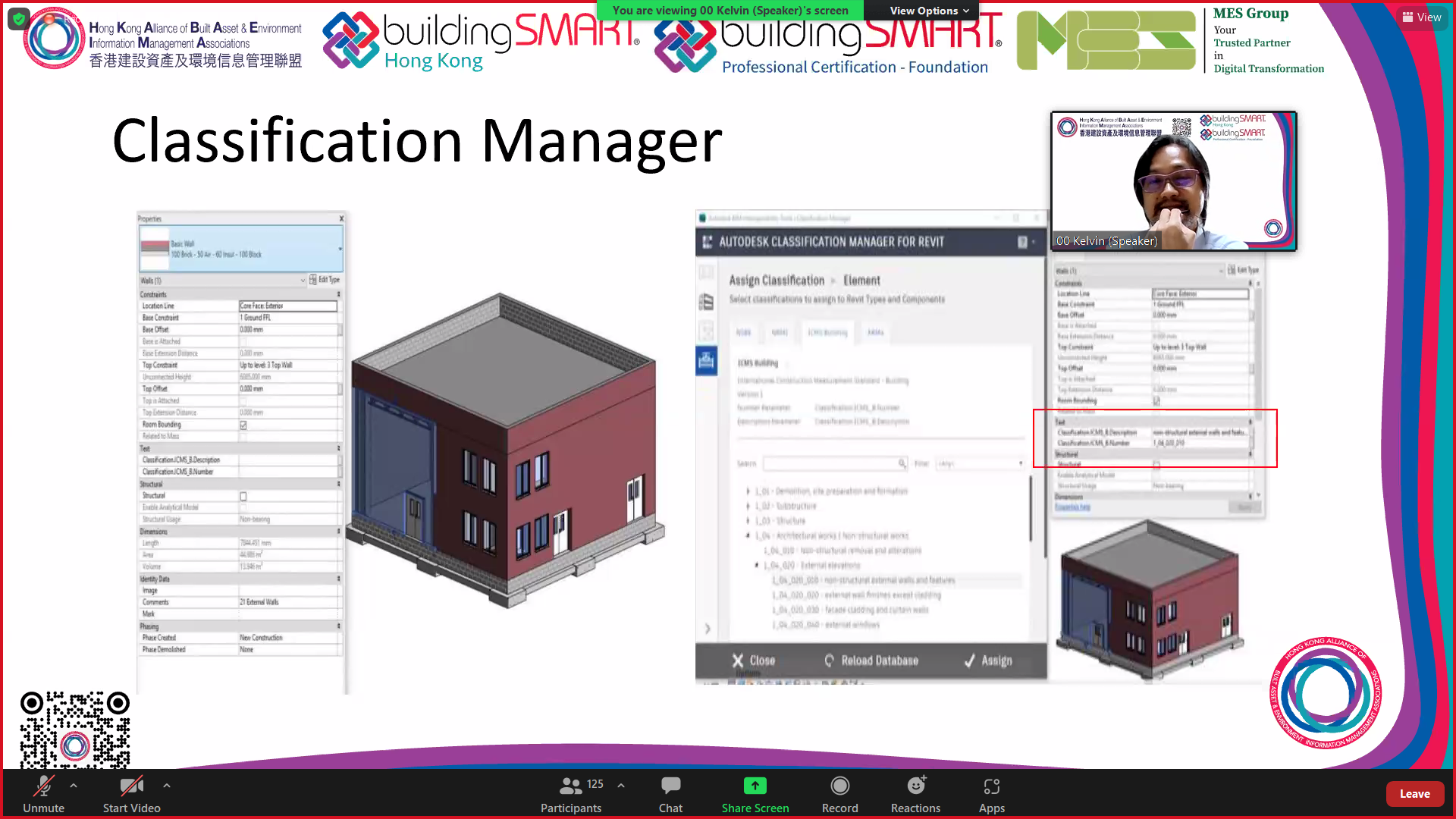Expand video options caret next to Start Video

pyautogui.click(x=167, y=786)
